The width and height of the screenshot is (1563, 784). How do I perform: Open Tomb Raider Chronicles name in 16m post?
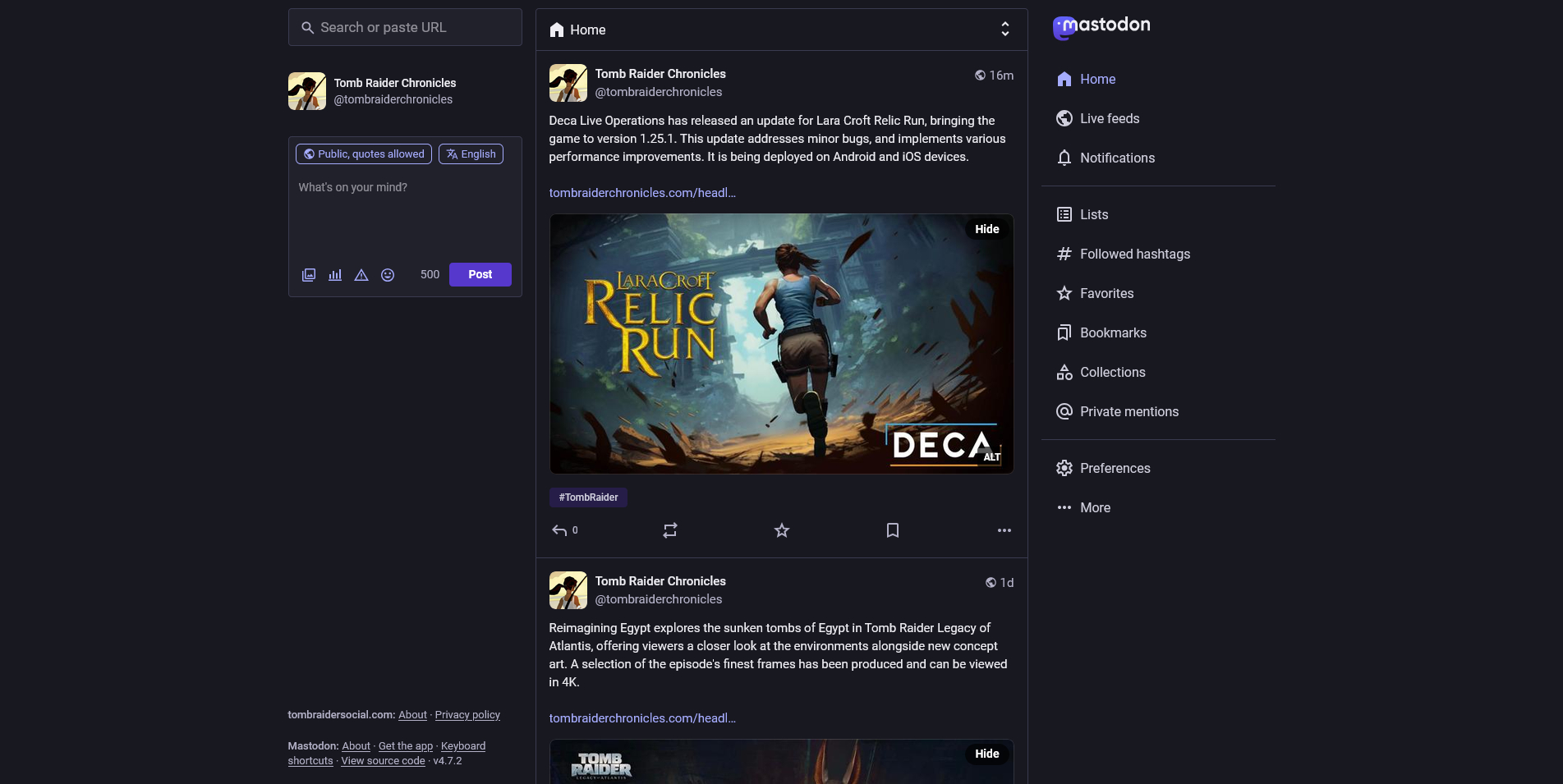point(660,74)
